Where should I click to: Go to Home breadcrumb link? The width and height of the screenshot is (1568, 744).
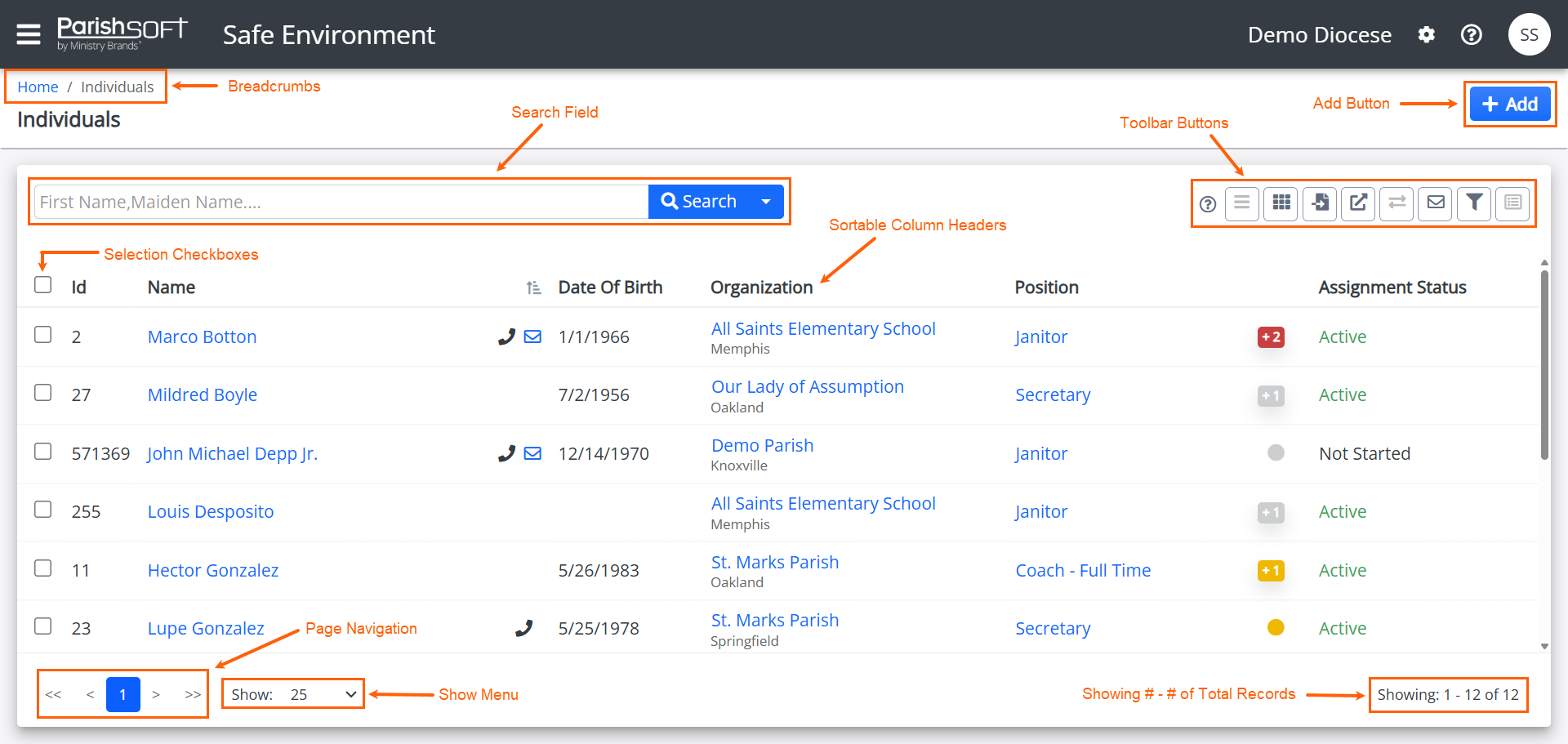[x=38, y=87]
